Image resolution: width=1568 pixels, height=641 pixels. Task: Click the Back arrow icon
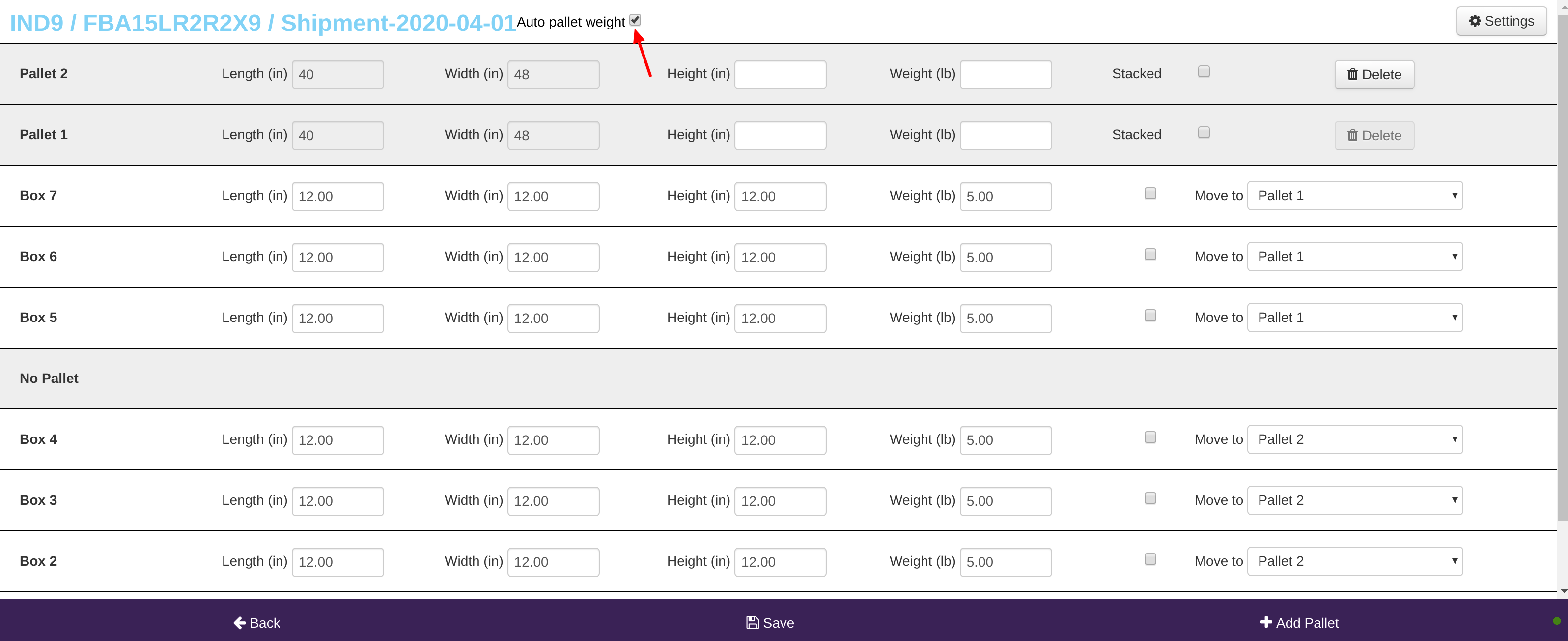239,623
